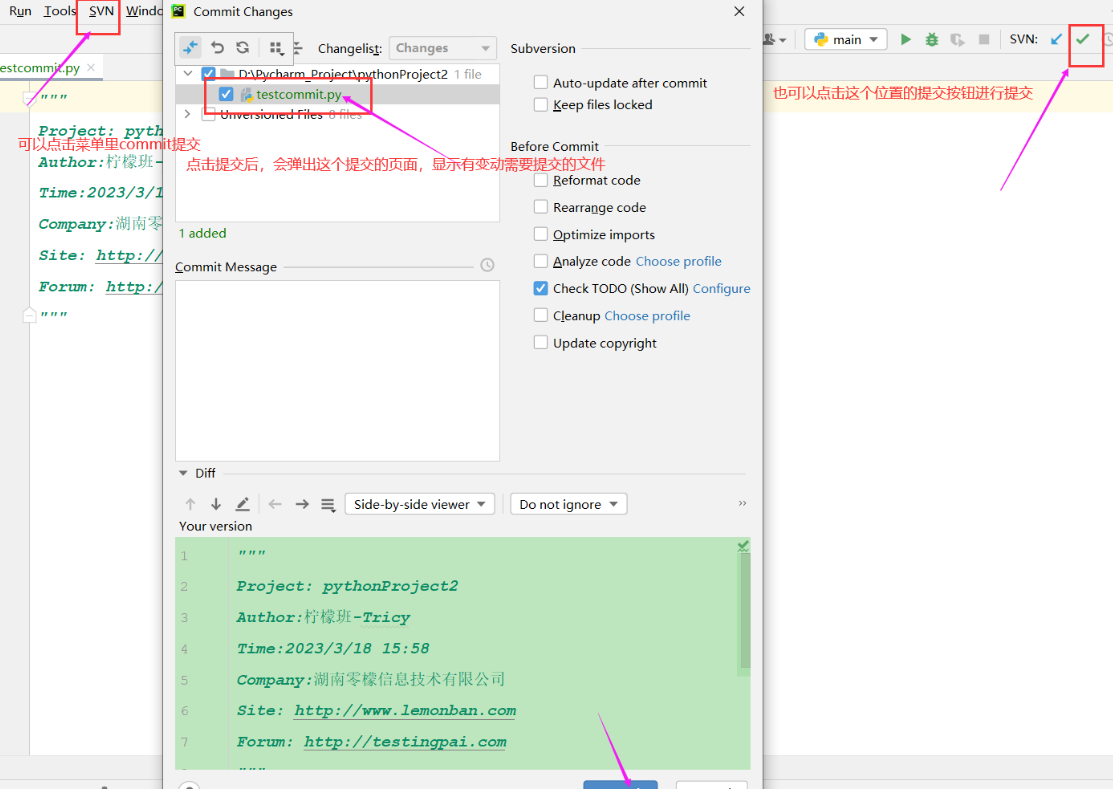Enable Auto-update after commit checkbox
The height and width of the screenshot is (792, 1113).
pos(541,83)
